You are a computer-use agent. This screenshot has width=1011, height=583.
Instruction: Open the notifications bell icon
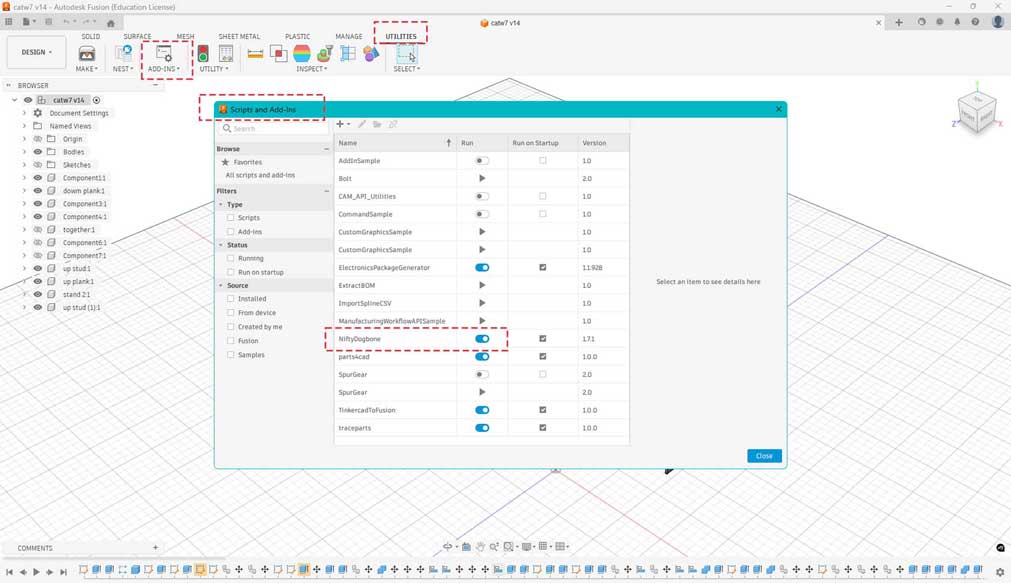point(957,22)
